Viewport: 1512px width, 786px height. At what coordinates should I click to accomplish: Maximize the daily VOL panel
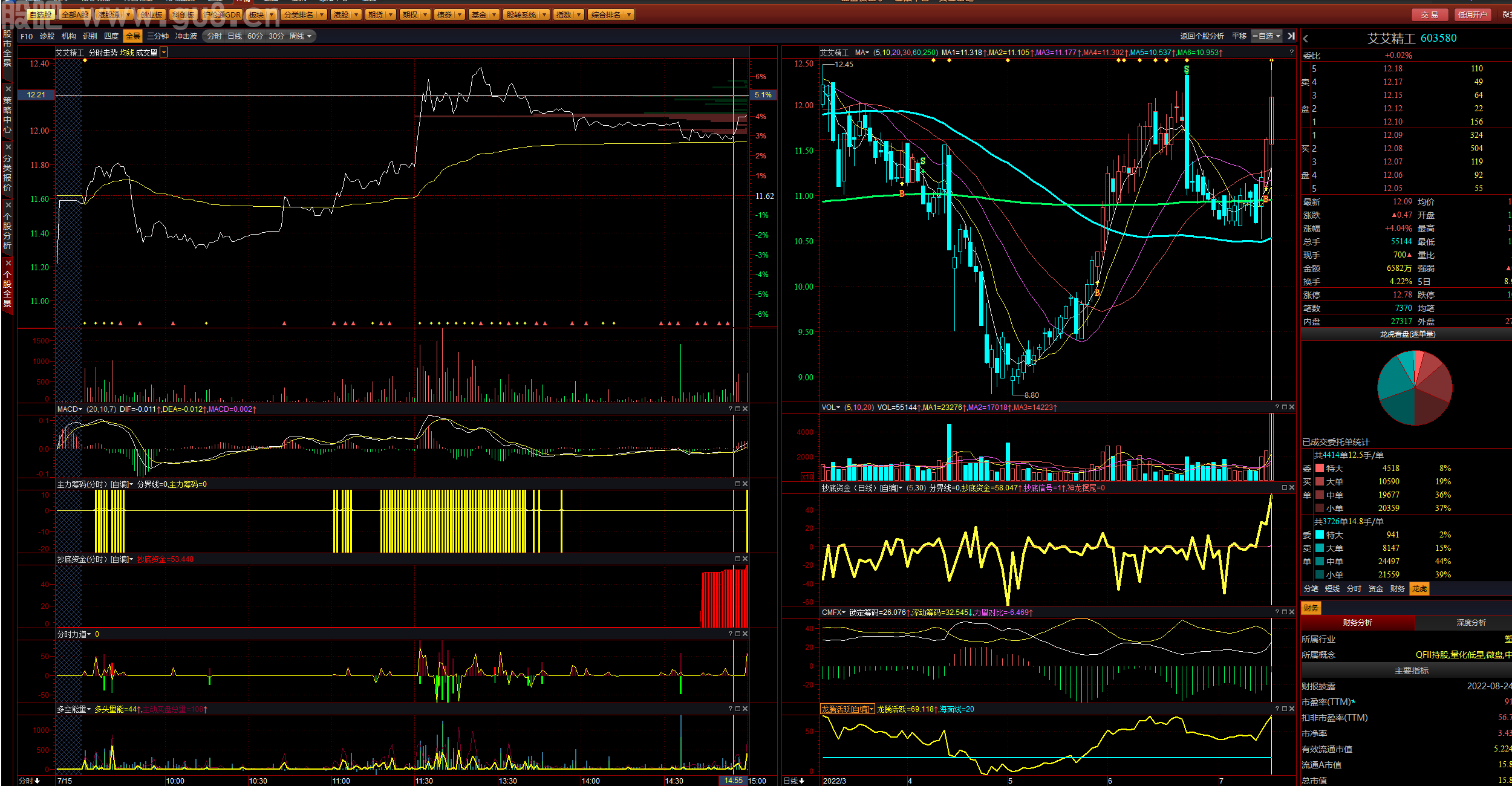[x=1285, y=408]
